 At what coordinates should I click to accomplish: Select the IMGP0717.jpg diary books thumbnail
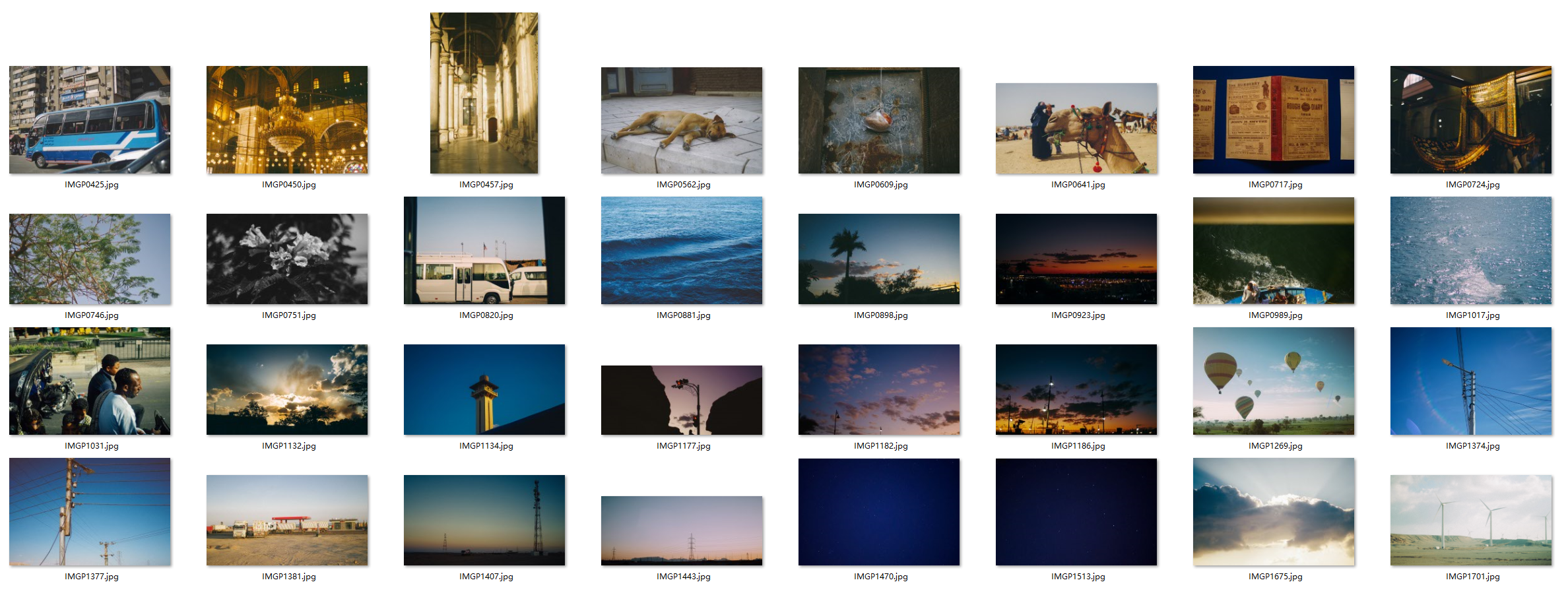[1274, 119]
